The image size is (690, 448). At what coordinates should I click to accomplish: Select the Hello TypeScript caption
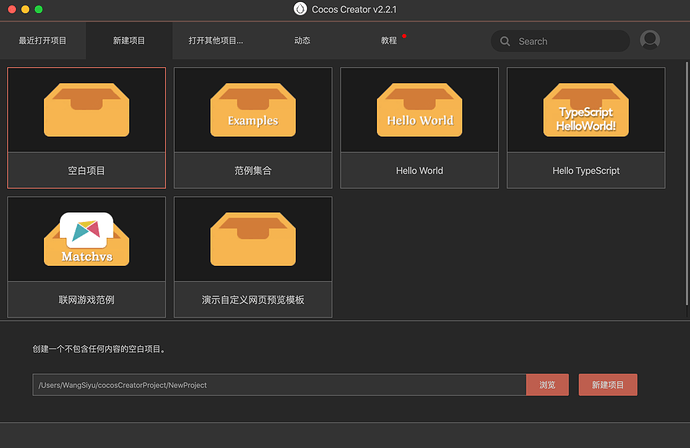[586, 171]
